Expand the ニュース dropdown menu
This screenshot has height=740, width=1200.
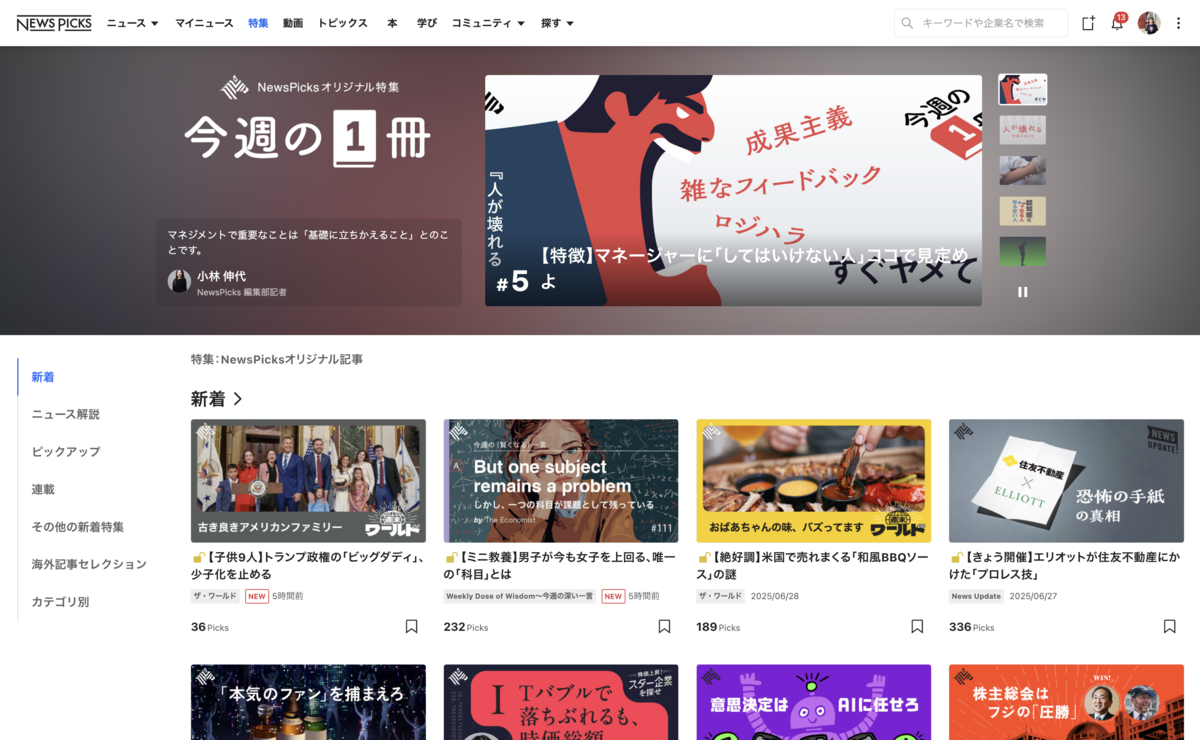[133, 23]
